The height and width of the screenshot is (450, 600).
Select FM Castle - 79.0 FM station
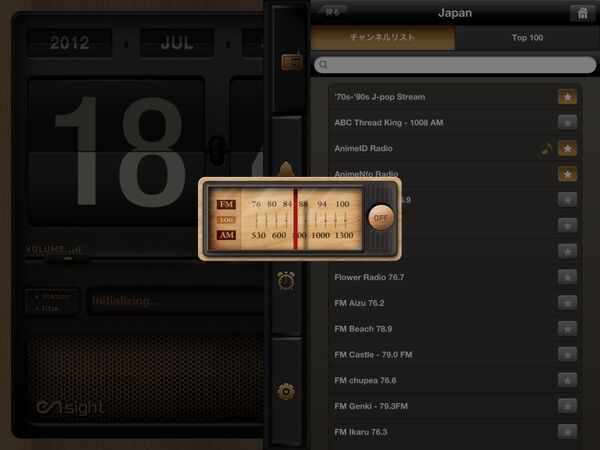455,354
